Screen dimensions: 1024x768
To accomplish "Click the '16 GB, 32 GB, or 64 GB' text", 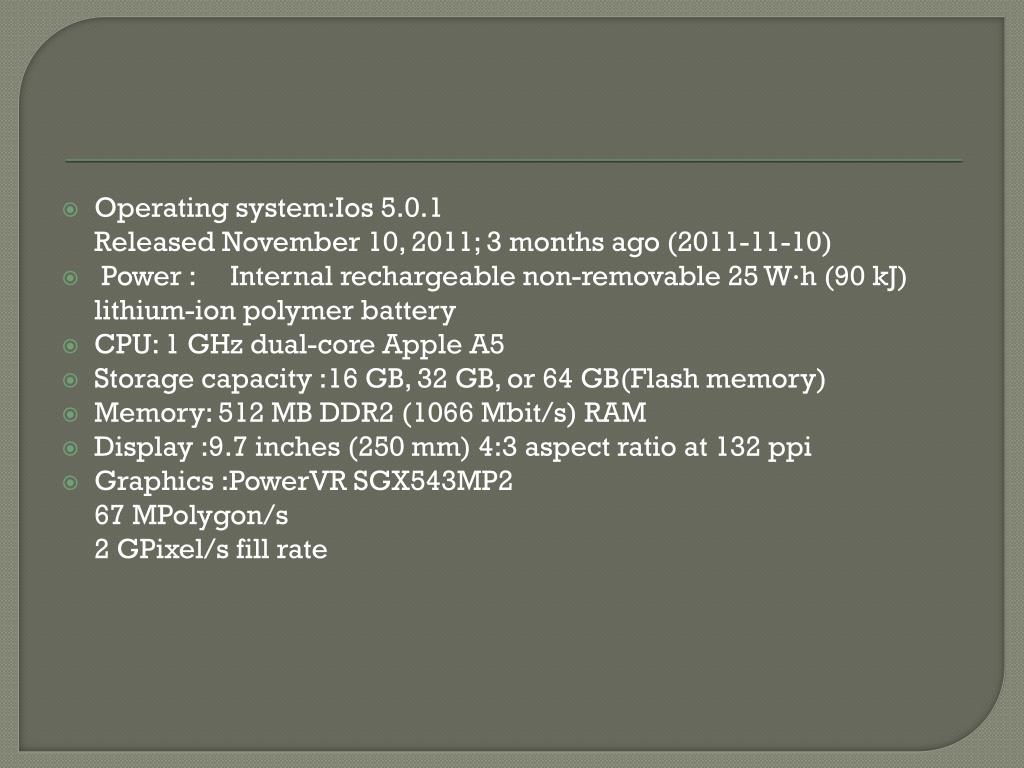I will [x=474, y=379].
